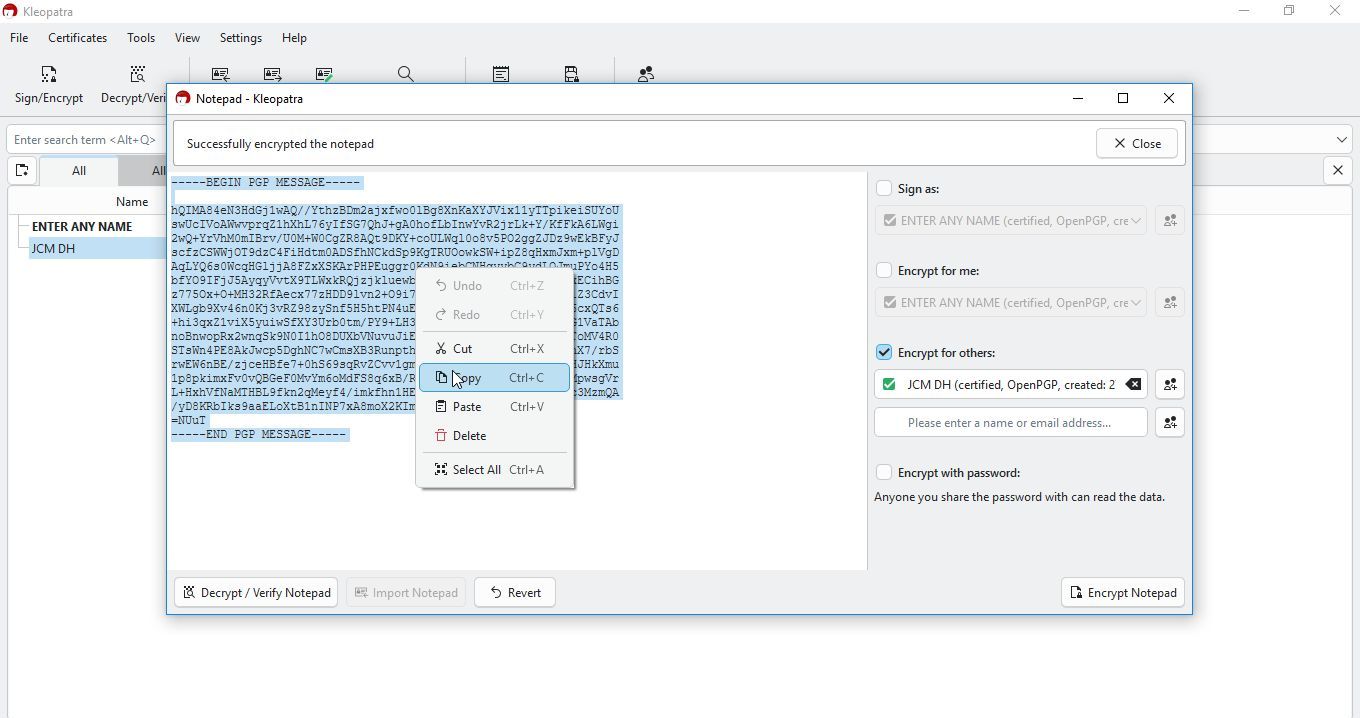The height and width of the screenshot is (718, 1360).
Task: Choose Copy from the context menu
Action: tap(494, 378)
